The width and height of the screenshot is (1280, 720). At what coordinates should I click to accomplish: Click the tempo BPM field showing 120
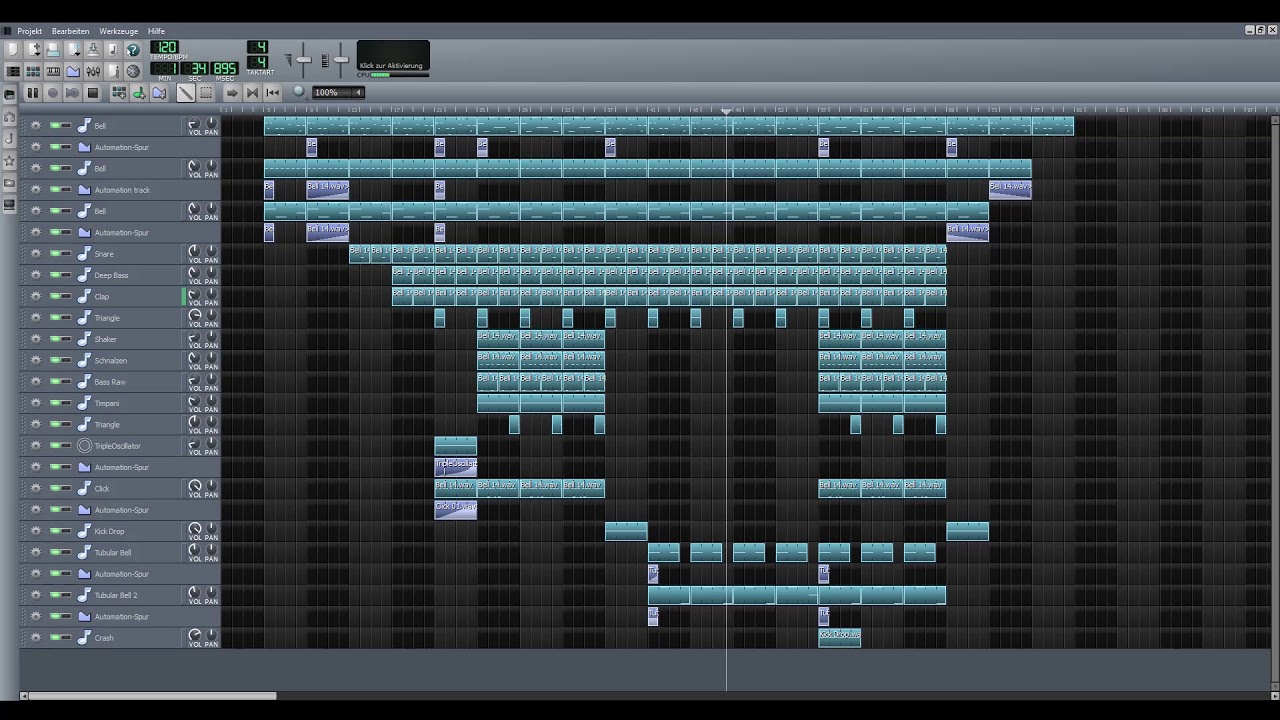pyautogui.click(x=165, y=47)
